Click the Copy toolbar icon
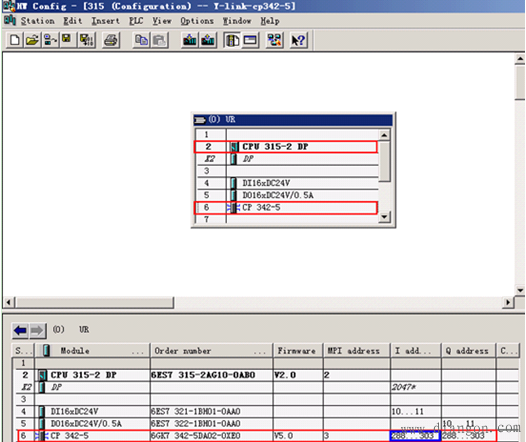 (x=141, y=40)
